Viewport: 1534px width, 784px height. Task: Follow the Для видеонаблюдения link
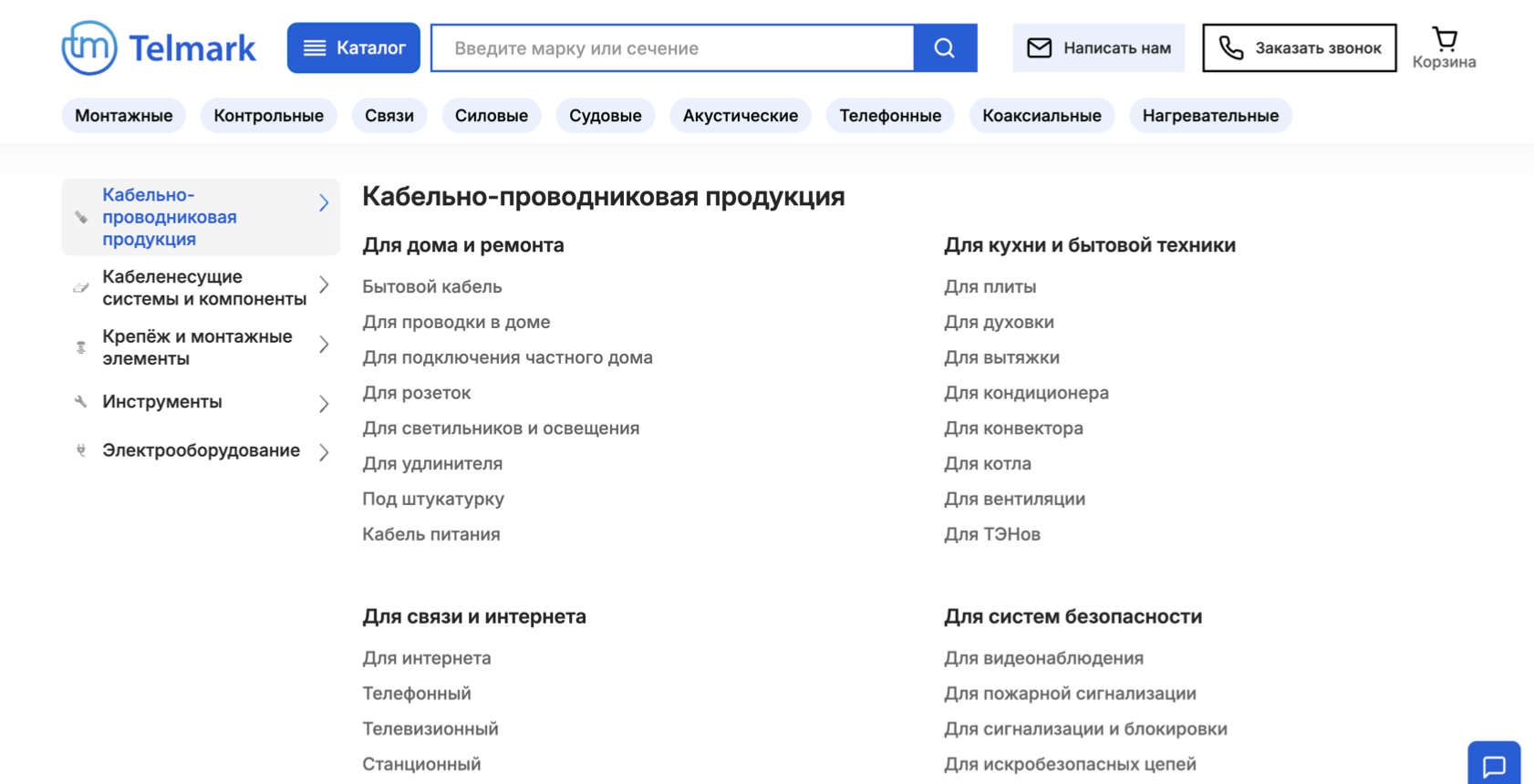click(1043, 658)
